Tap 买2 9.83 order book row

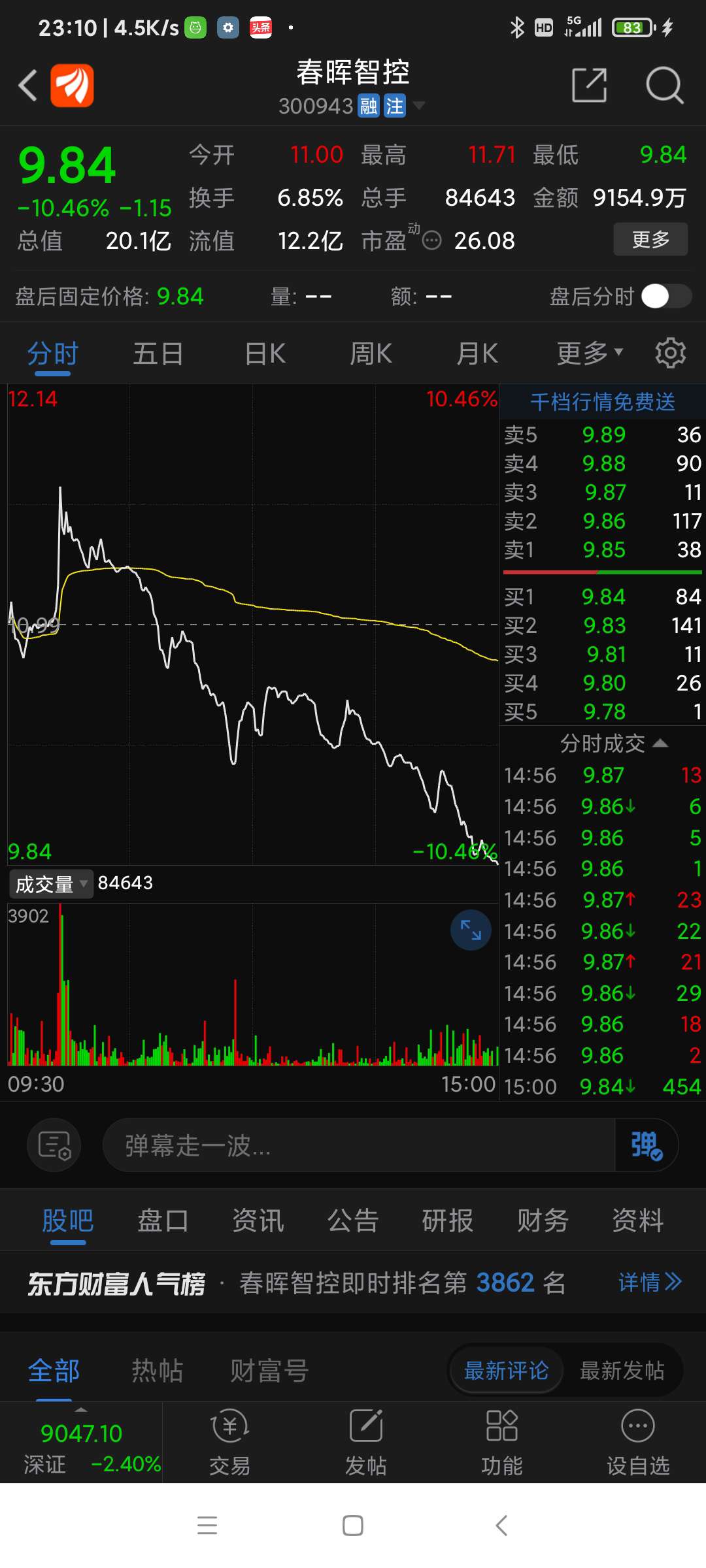603,626
